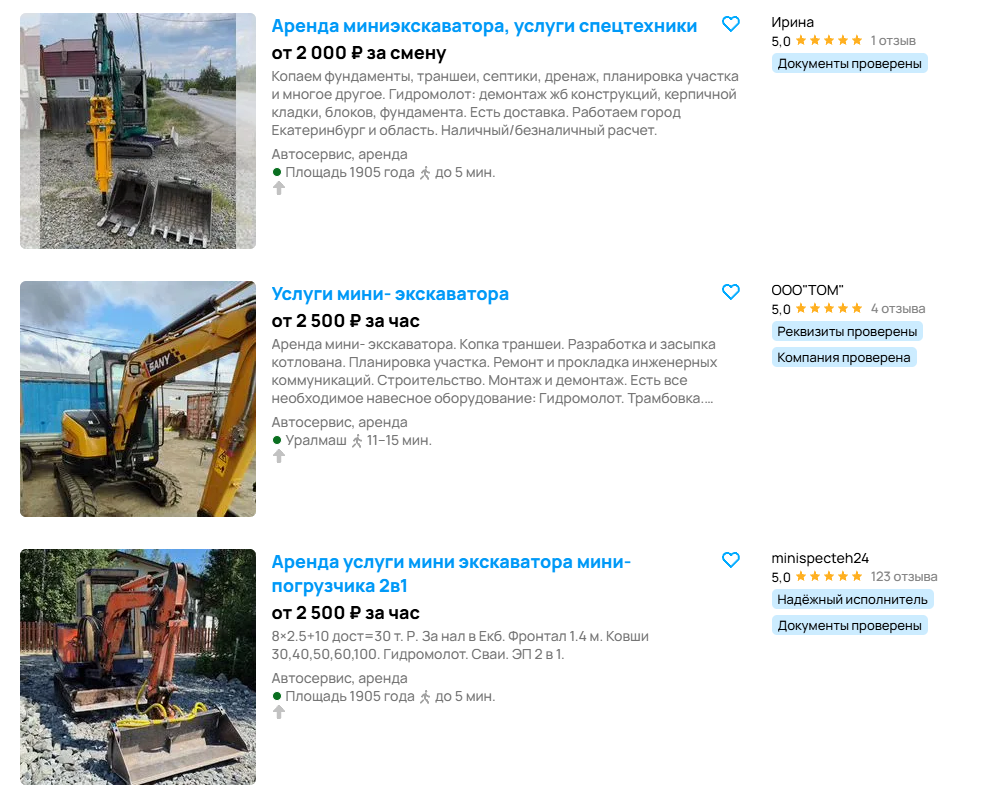This screenshot has height=795, width=1006.
Task: Click the Компания проверена badge
Action: (844, 357)
